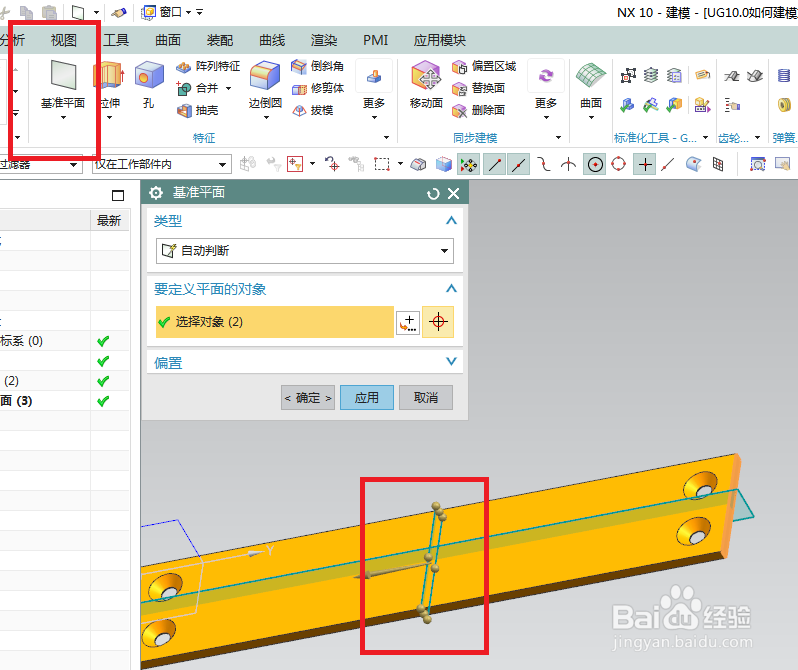Click the 确定 button
Viewport: 798px width, 670px height.
pos(308,398)
